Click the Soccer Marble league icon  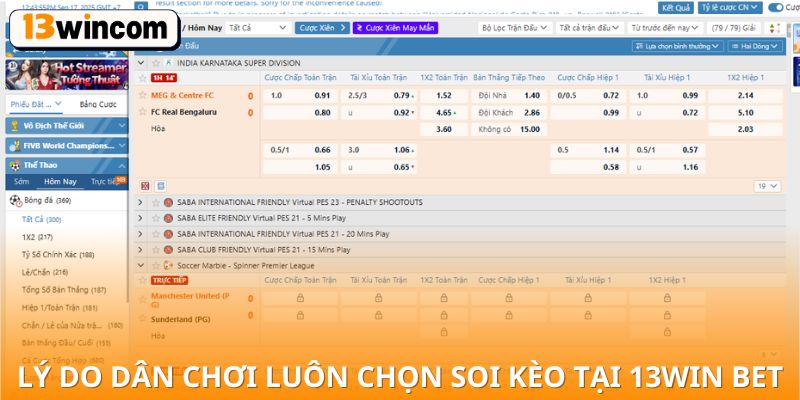168,265
